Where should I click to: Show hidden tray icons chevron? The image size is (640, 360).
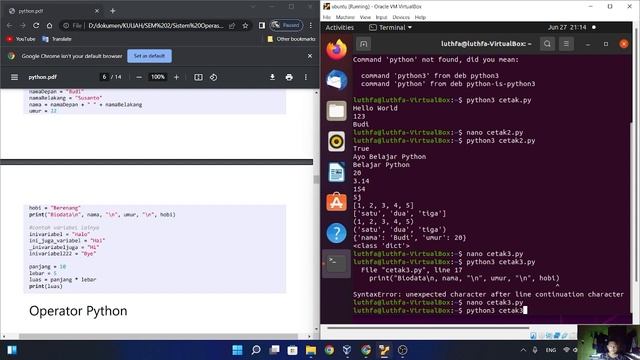(x=523, y=350)
